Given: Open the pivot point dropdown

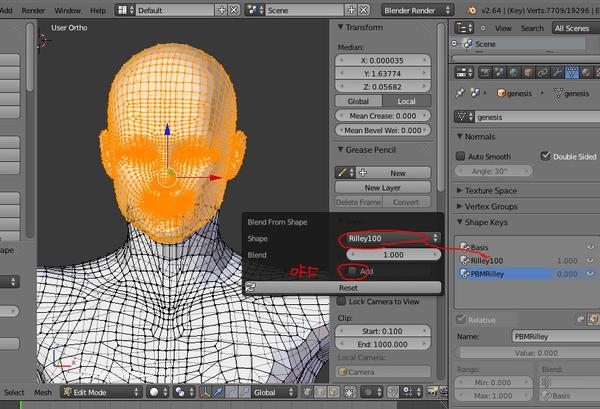Looking at the screenshot, I should point(184,392).
